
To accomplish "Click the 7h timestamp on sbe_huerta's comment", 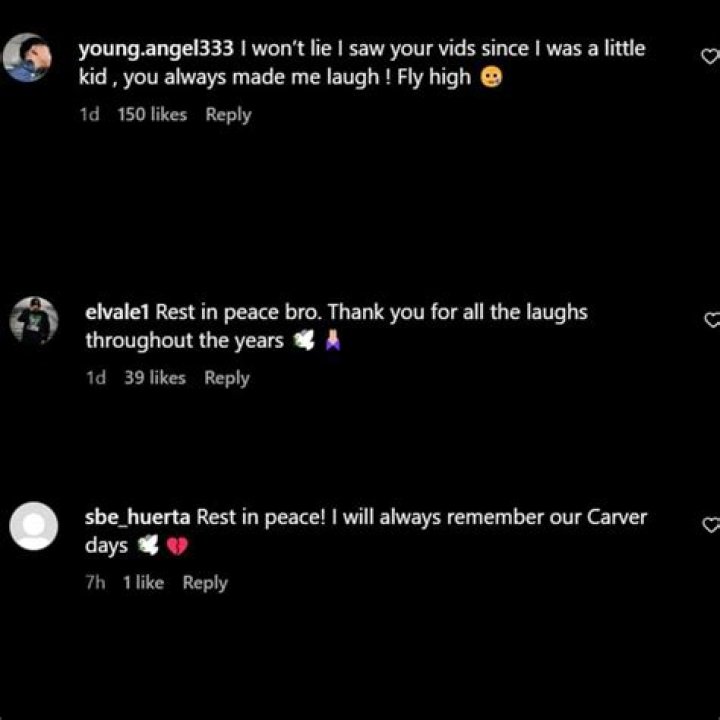I will pos(96,582).
